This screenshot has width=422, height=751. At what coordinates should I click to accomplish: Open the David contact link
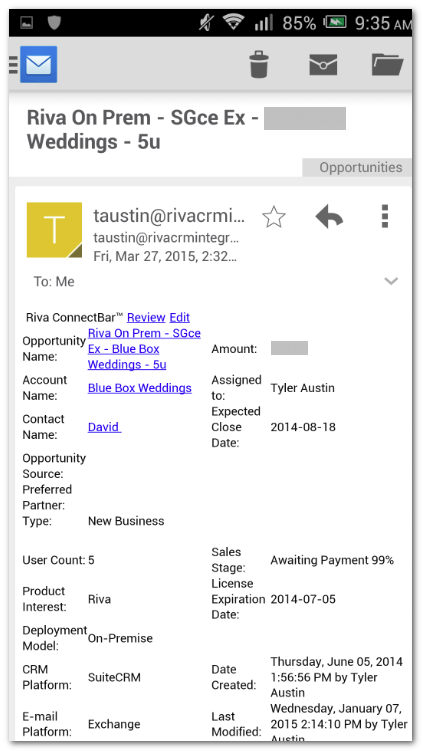pyautogui.click(x=104, y=427)
